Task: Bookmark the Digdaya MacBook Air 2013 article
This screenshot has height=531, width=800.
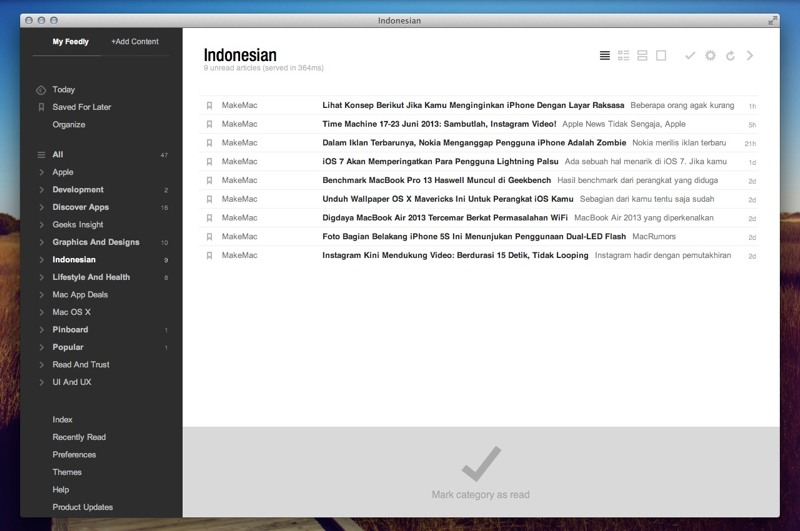Action: tap(209, 218)
